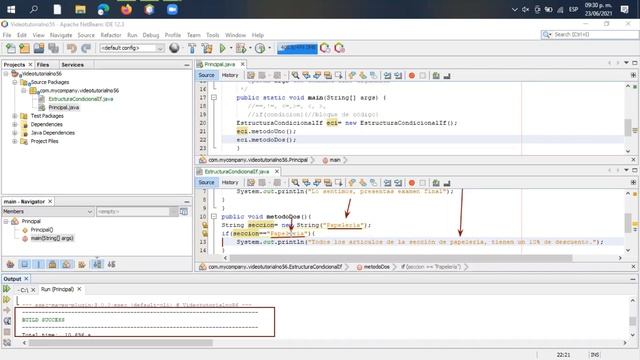Click the Debug Project toolbar icon

(x=241, y=48)
